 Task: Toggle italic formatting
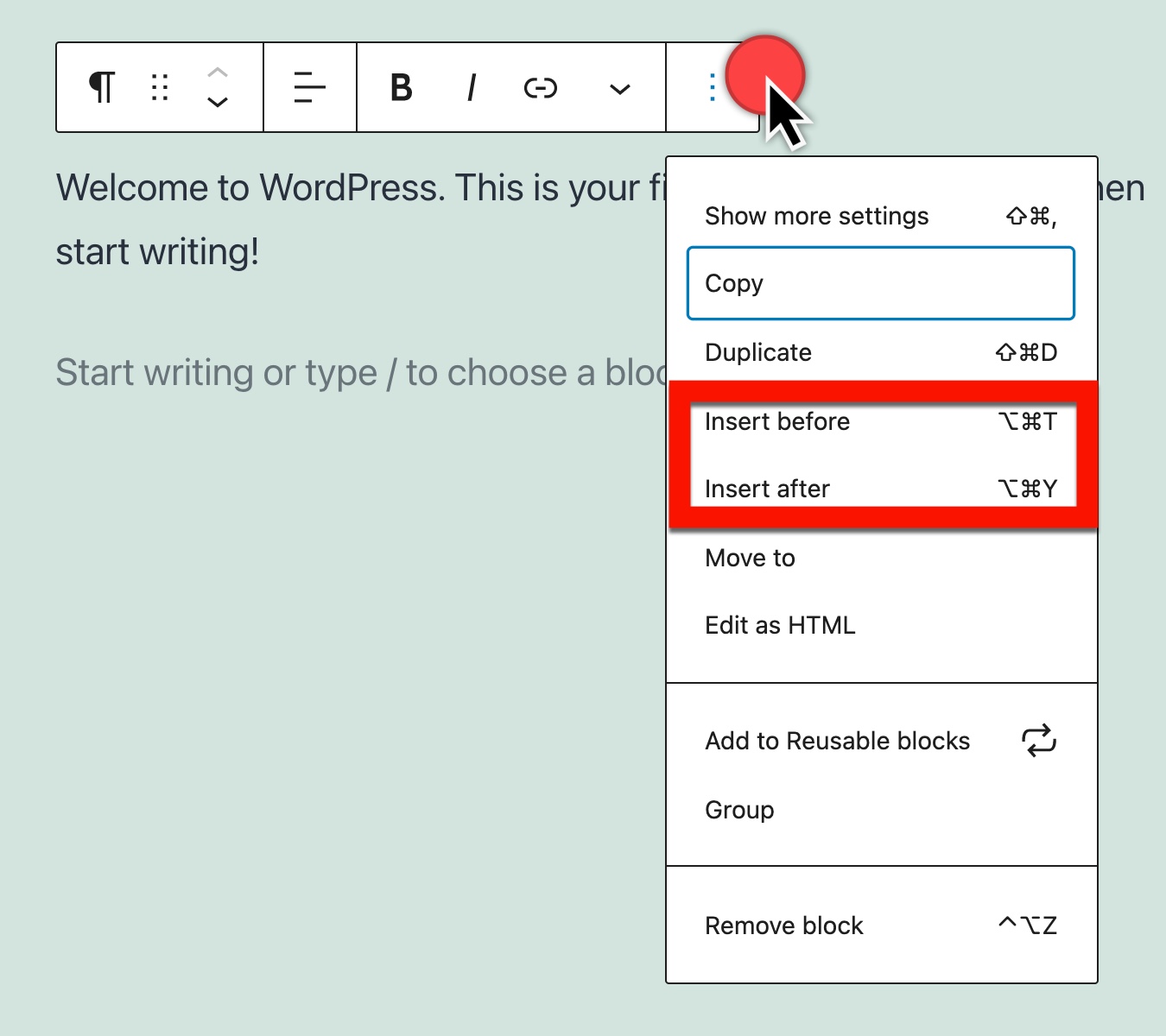[x=472, y=87]
